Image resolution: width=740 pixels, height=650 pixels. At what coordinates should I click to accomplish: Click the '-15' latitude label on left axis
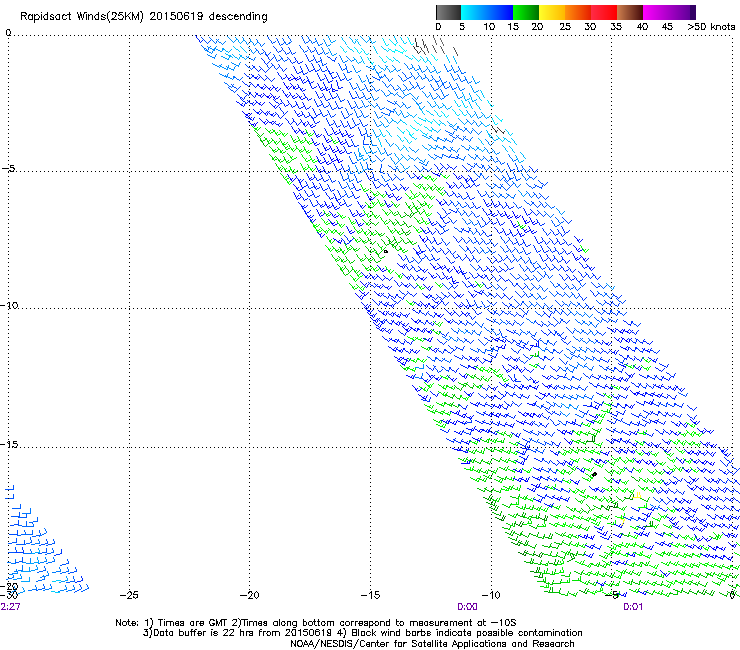pyautogui.click(x=9, y=444)
